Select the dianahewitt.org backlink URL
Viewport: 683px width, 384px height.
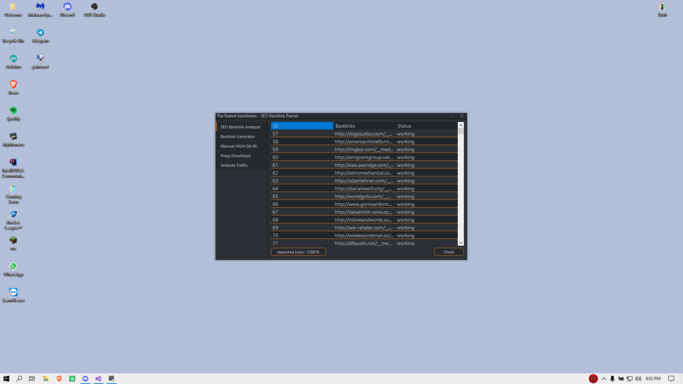pyautogui.click(x=363, y=189)
